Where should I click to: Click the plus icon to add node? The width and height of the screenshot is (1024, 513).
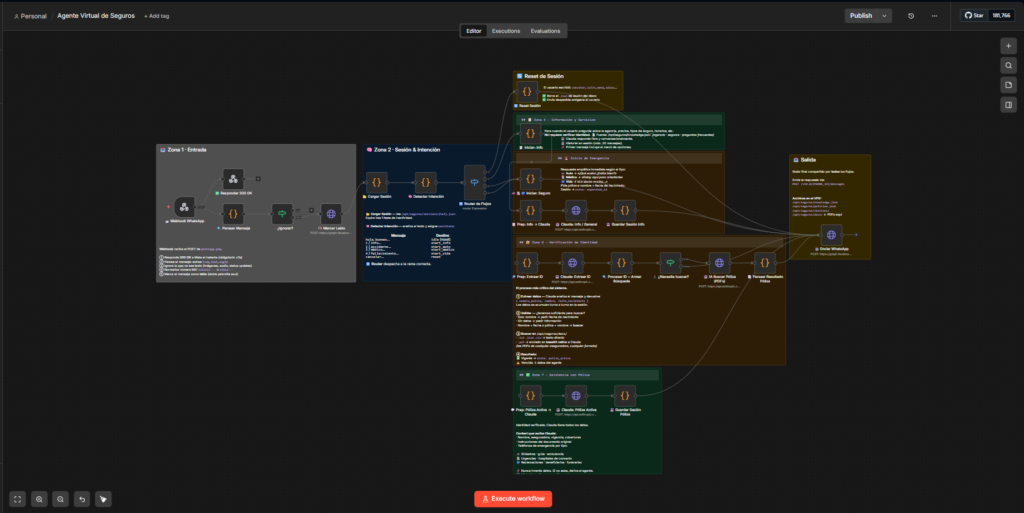[1009, 46]
